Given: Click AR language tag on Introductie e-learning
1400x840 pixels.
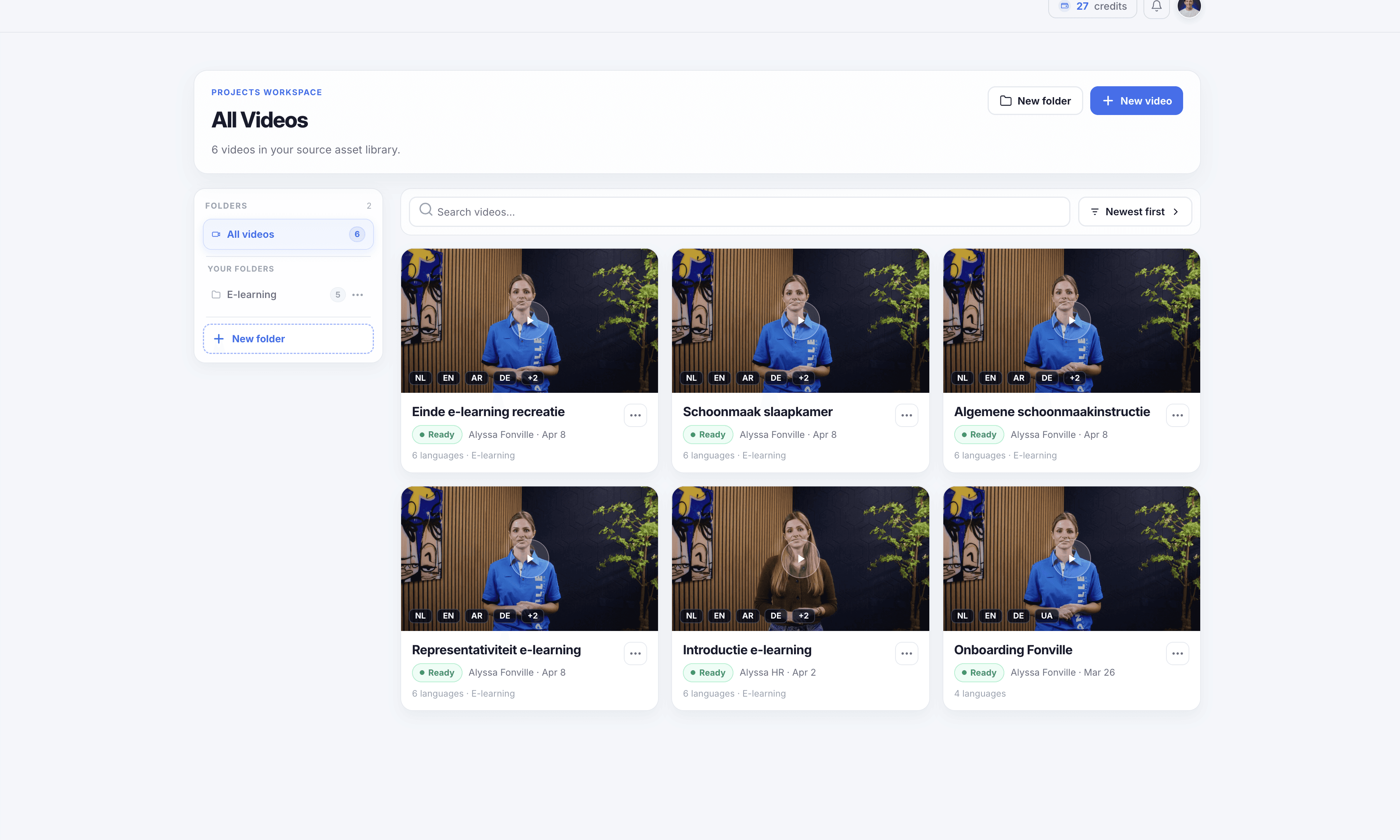Looking at the screenshot, I should pyautogui.click(x=747, y=615).
